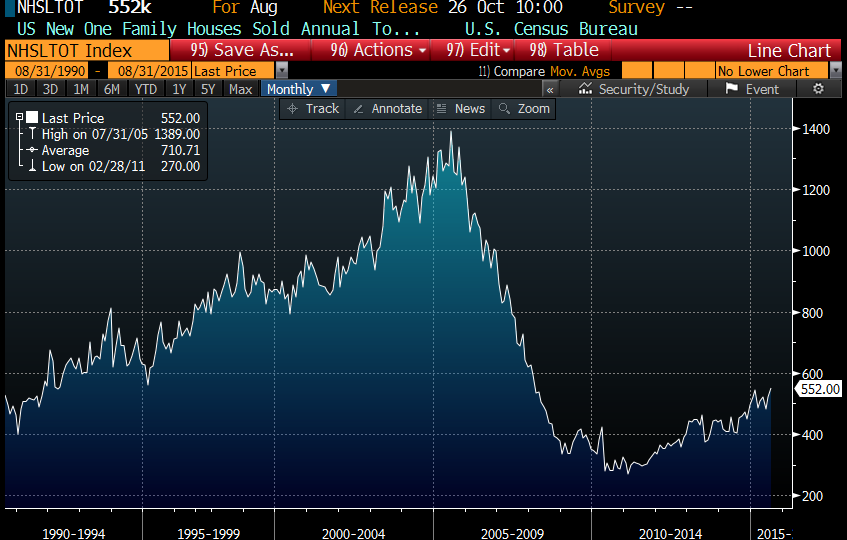Open the Monthly periodicity dropdown

click(298, 89)
